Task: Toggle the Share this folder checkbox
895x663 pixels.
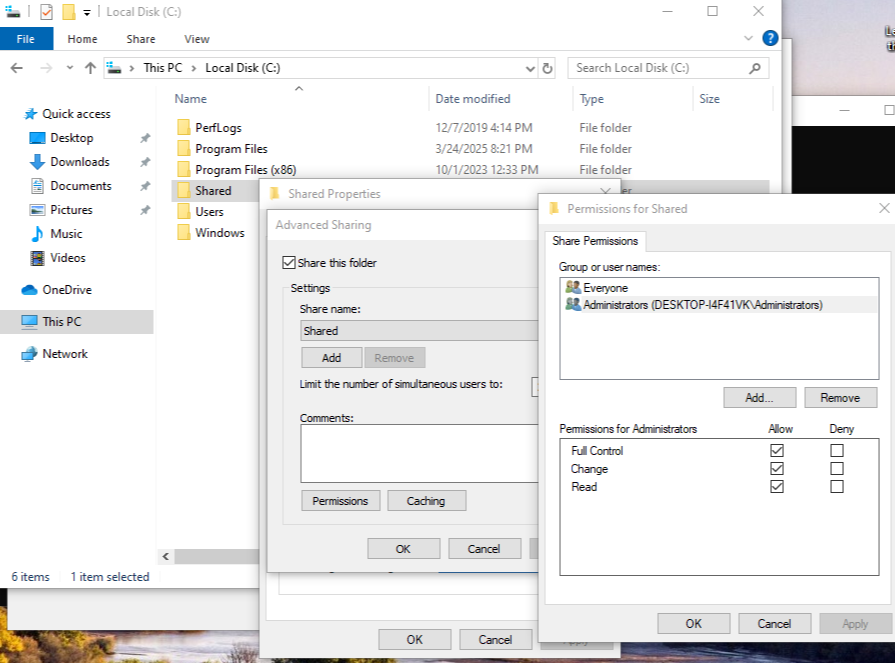Action: point(289,262)
